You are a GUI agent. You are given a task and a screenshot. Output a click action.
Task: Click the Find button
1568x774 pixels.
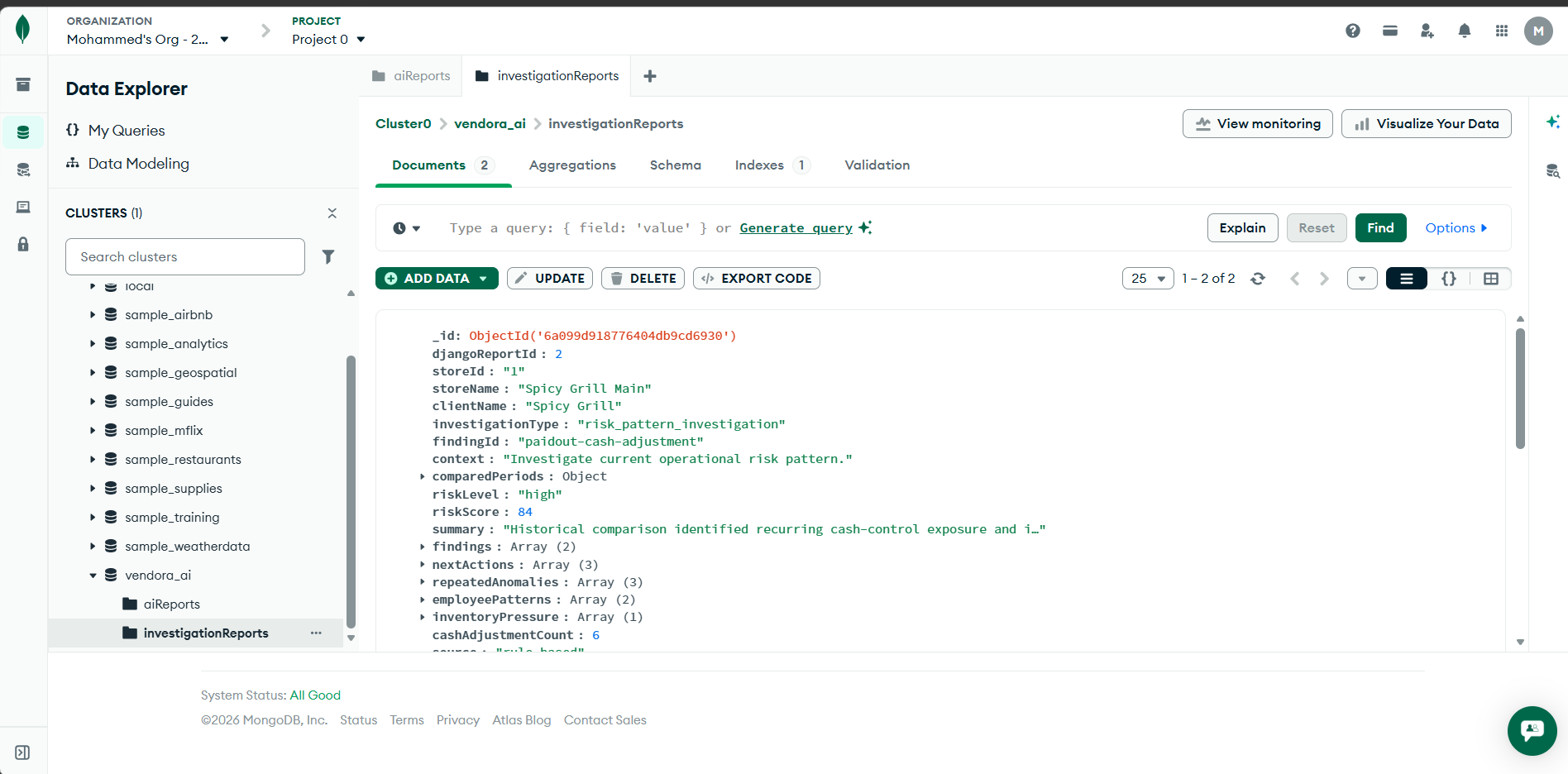pos(1380,228)
